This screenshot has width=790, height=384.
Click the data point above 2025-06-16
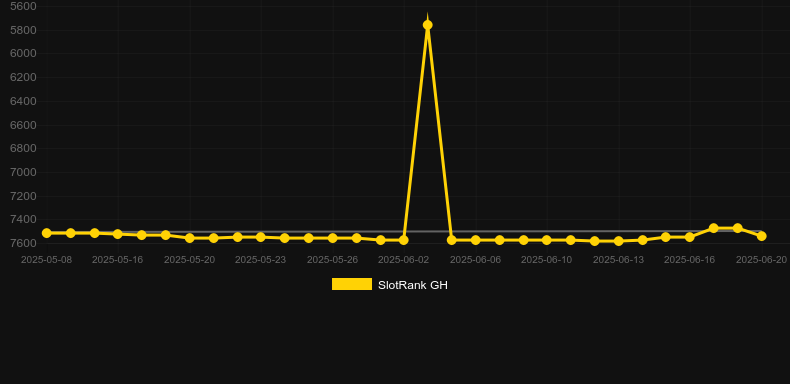[690, 237]
